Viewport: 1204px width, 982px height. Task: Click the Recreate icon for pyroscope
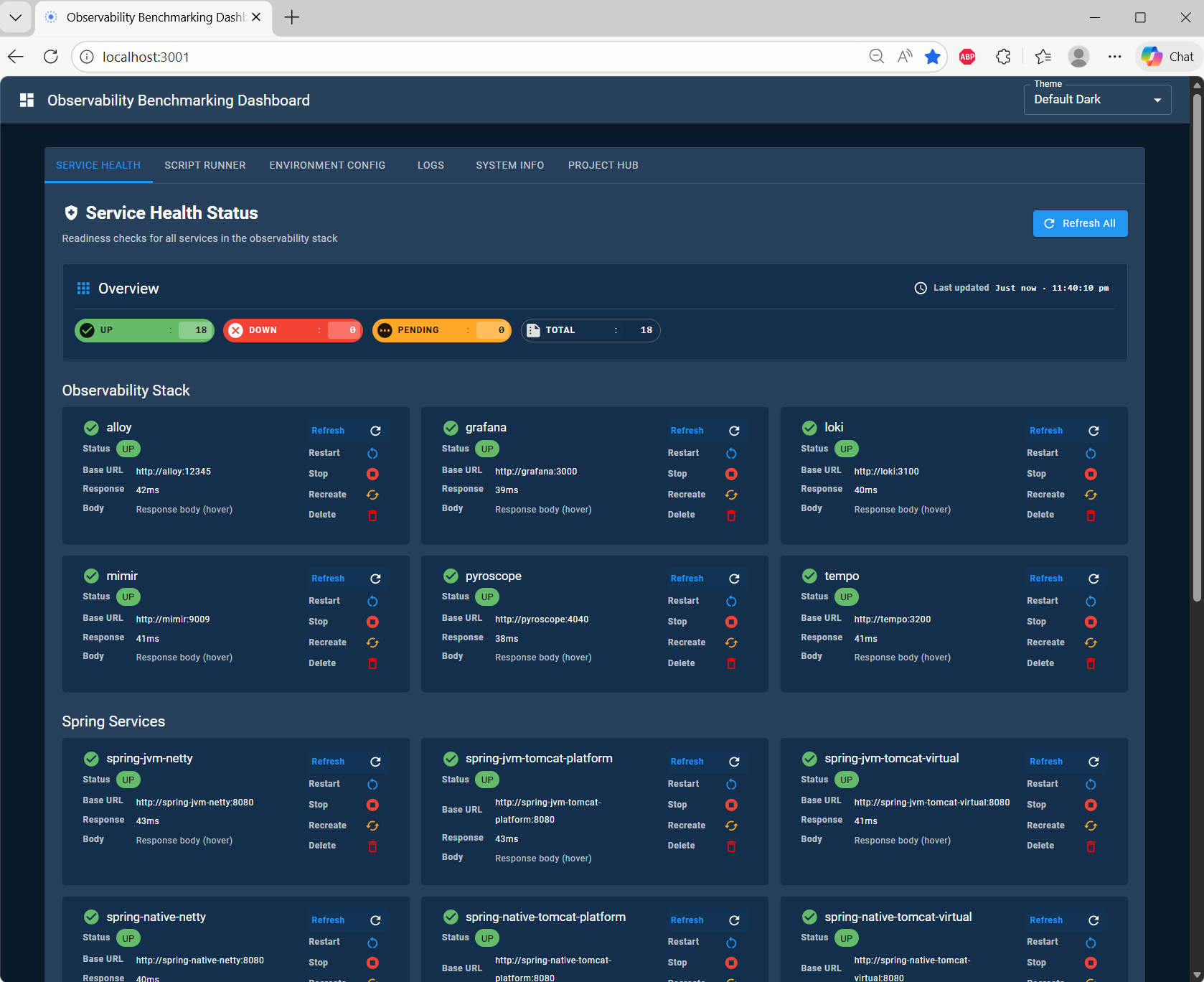[731, 642]
